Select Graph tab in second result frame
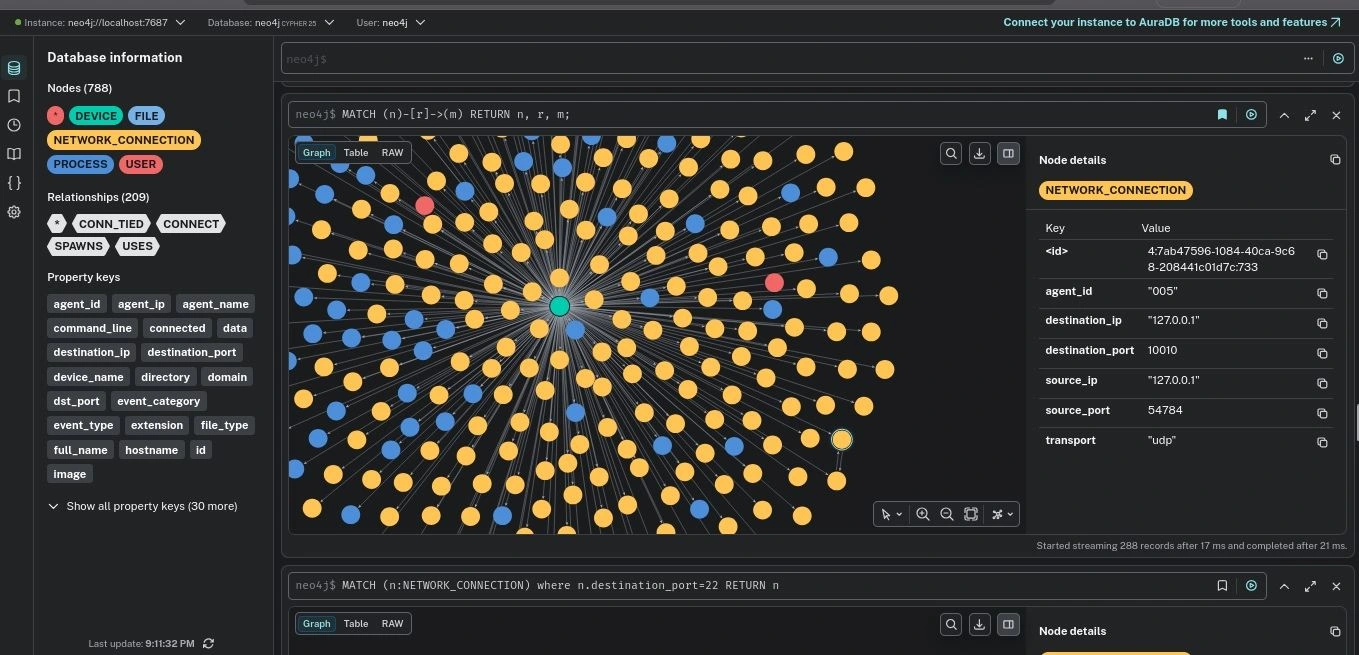 (x=316, y=624)
